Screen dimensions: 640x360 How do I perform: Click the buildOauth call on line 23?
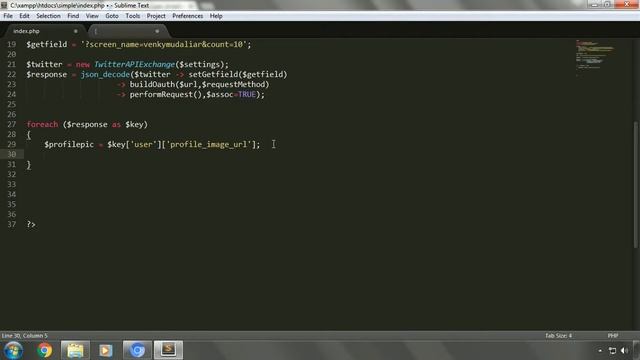point(152,84)
